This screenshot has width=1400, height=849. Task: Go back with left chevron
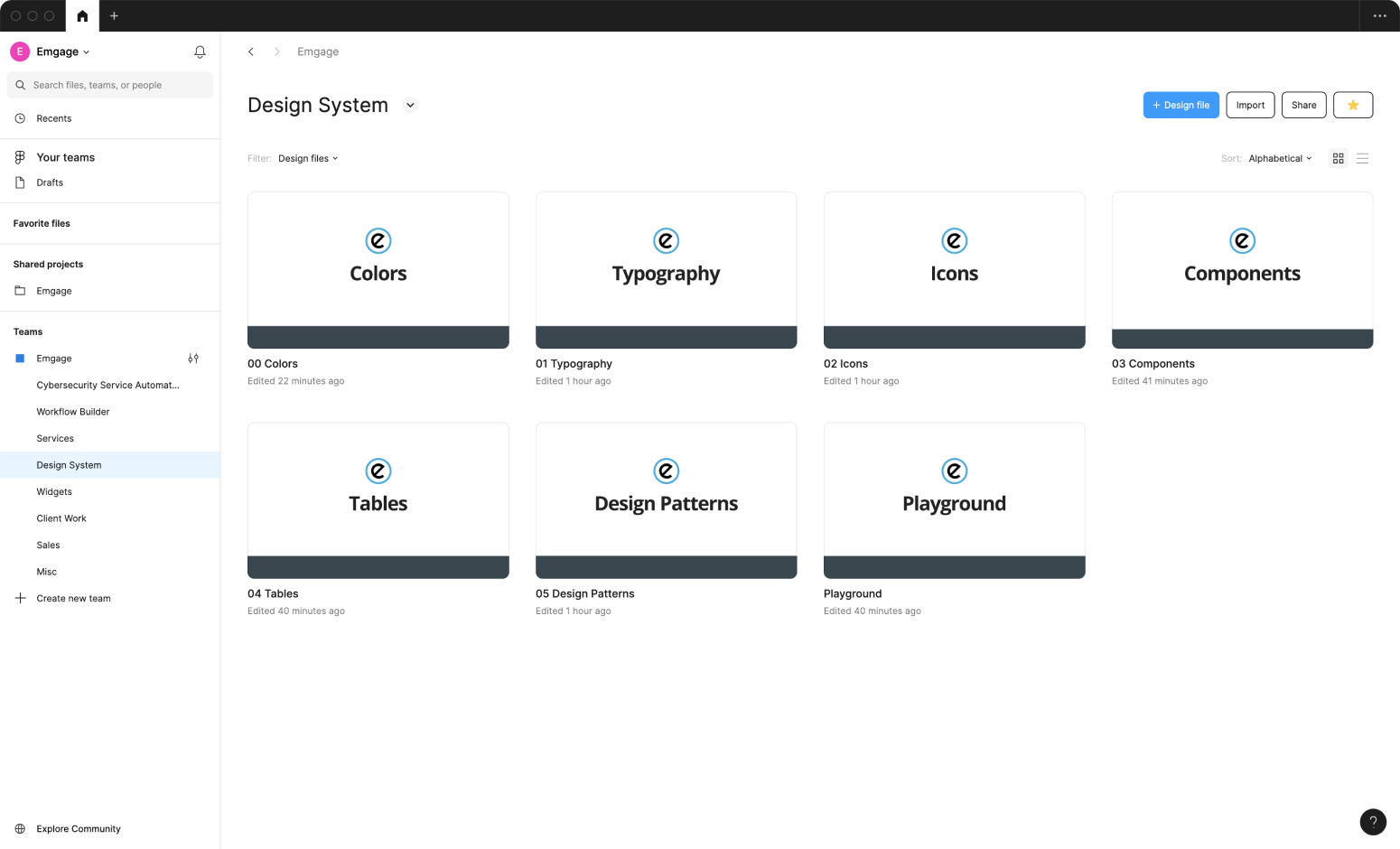[251, 51]
